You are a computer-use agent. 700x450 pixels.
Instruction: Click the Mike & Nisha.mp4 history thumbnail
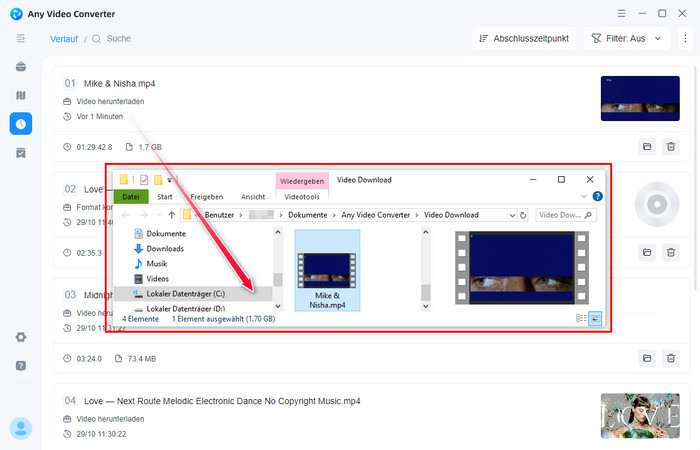(640, 98)
